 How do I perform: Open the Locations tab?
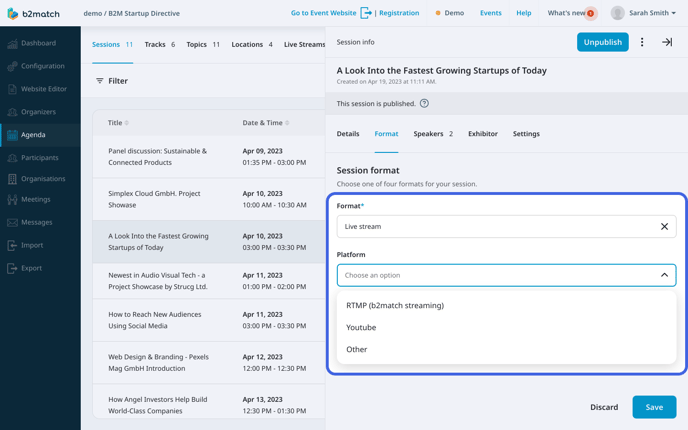[x=252, y=44]
